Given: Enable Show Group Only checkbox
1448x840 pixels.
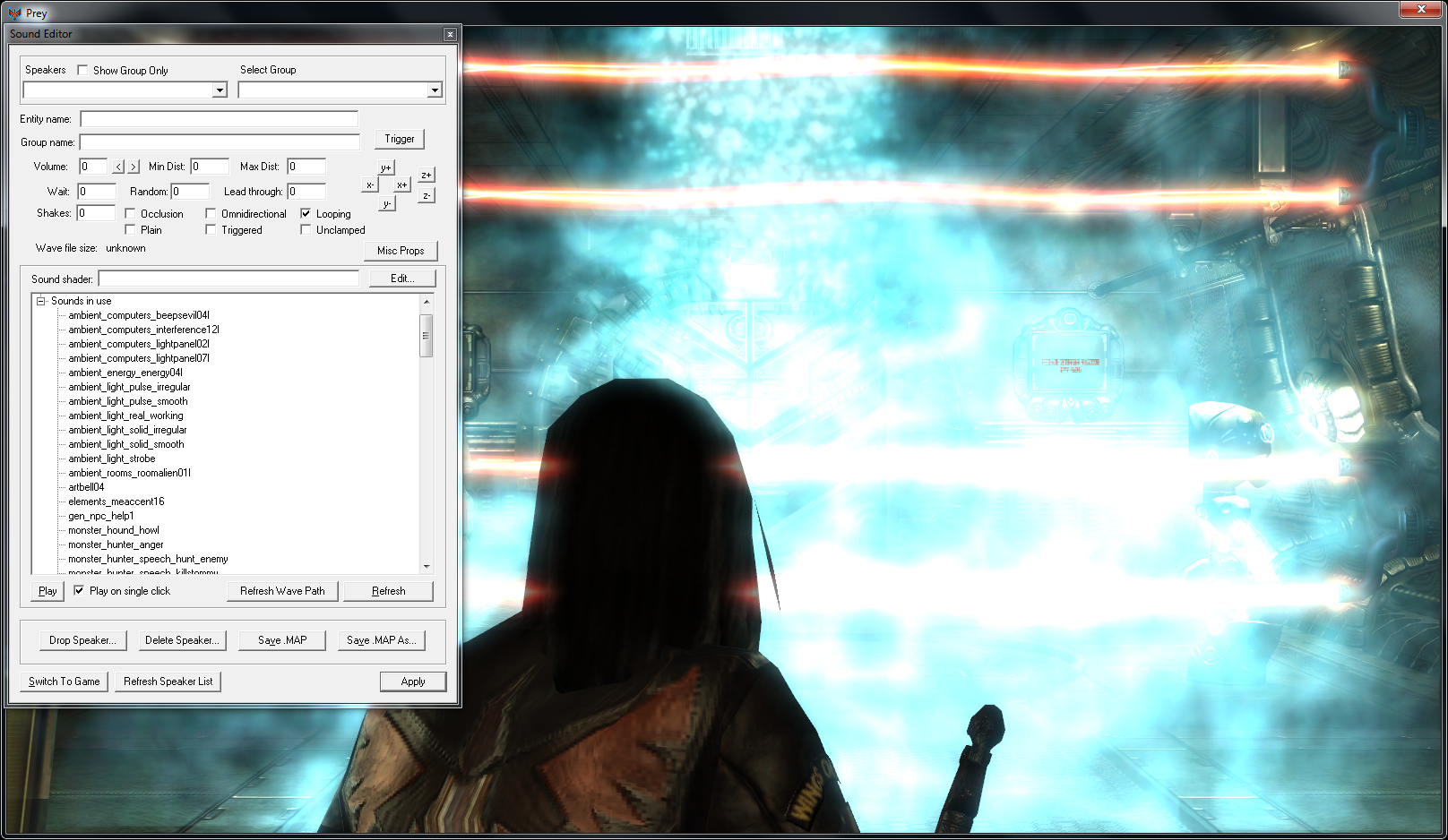Looking at the screenshot, I should 82,70.
